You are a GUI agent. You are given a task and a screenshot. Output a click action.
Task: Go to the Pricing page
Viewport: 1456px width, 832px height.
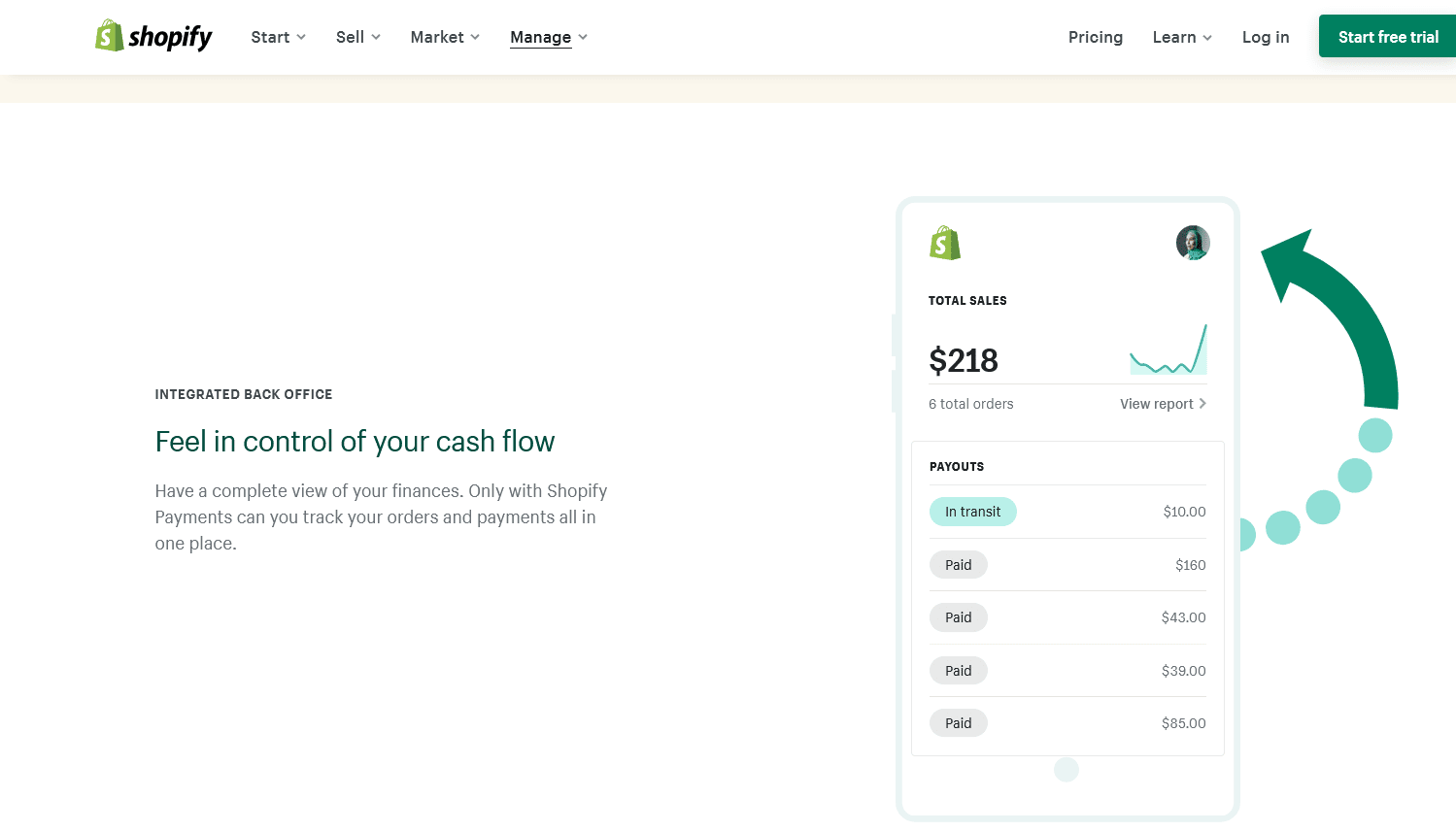1096,37
